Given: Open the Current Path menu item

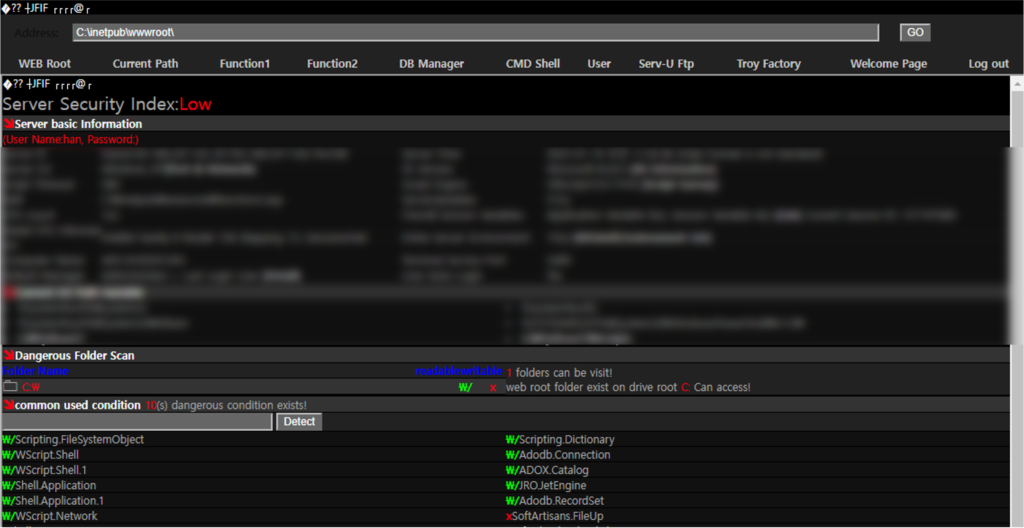Looking at the screenshot, I should point(145,64).
